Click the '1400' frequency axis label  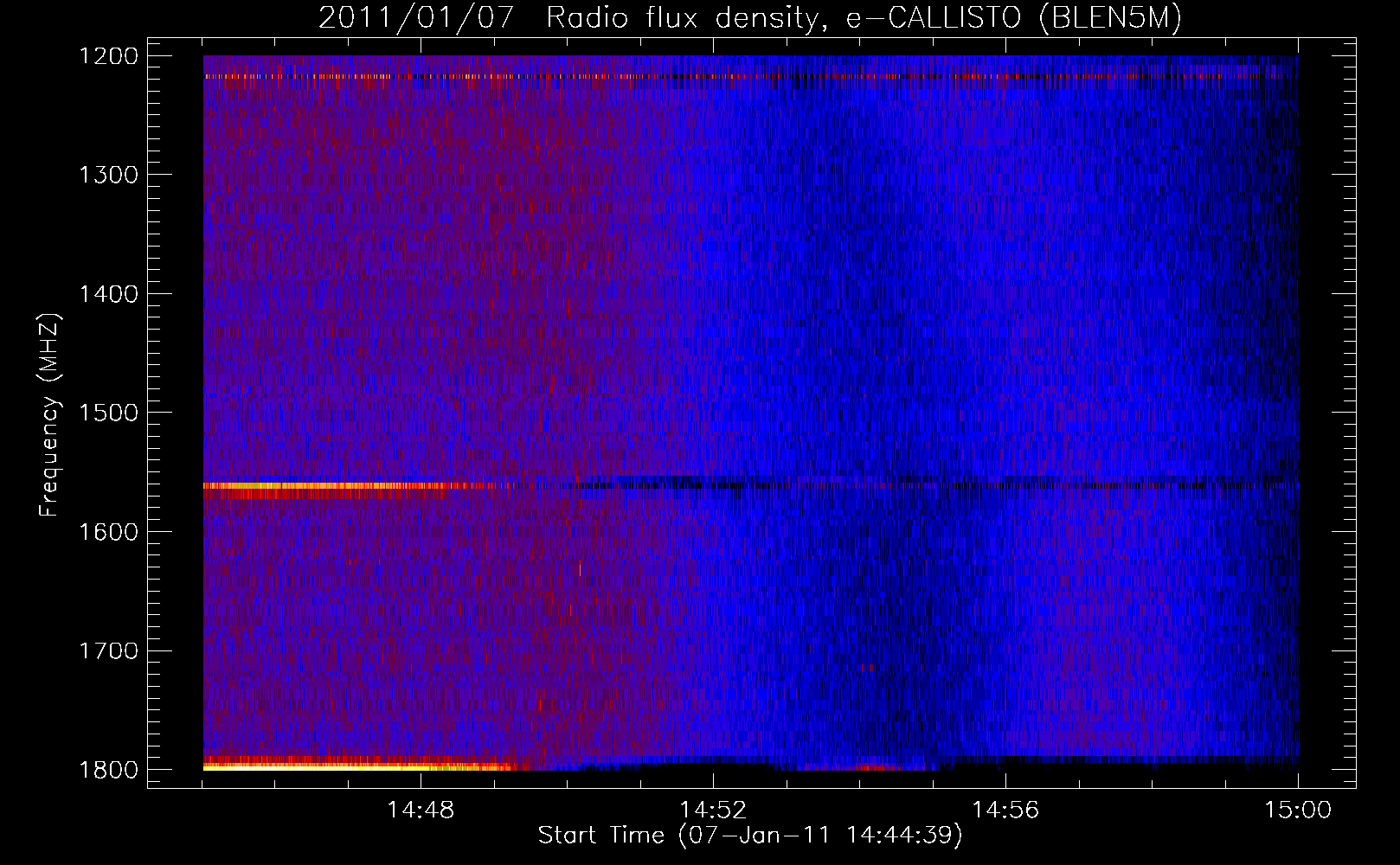[x=108, y=294]
